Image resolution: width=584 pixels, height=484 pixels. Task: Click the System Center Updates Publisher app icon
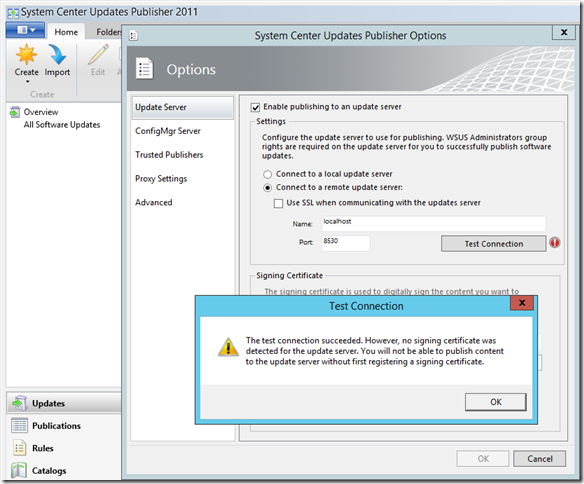(13, 13)
